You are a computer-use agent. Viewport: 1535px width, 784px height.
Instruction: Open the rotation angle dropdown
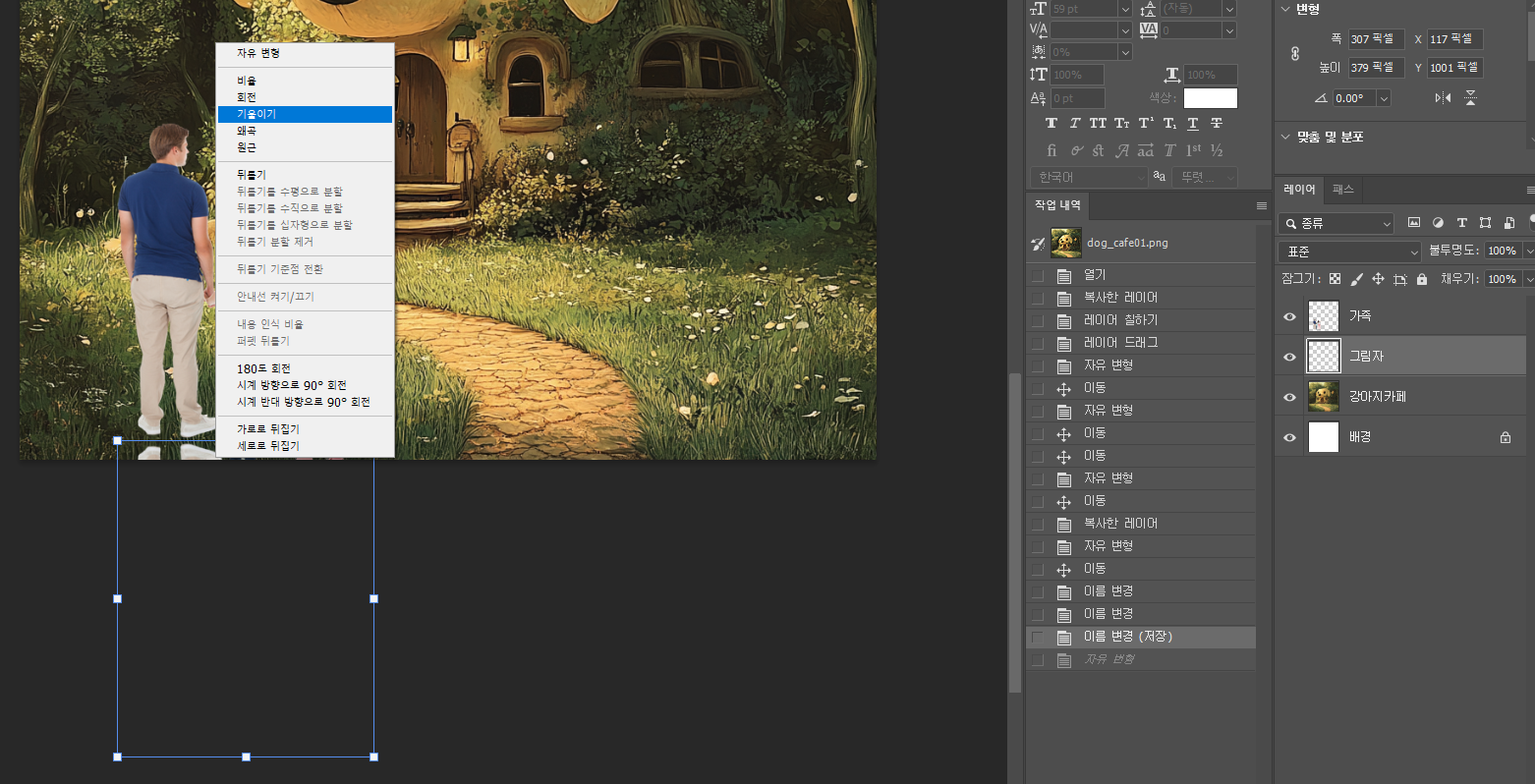point(1384,98)
